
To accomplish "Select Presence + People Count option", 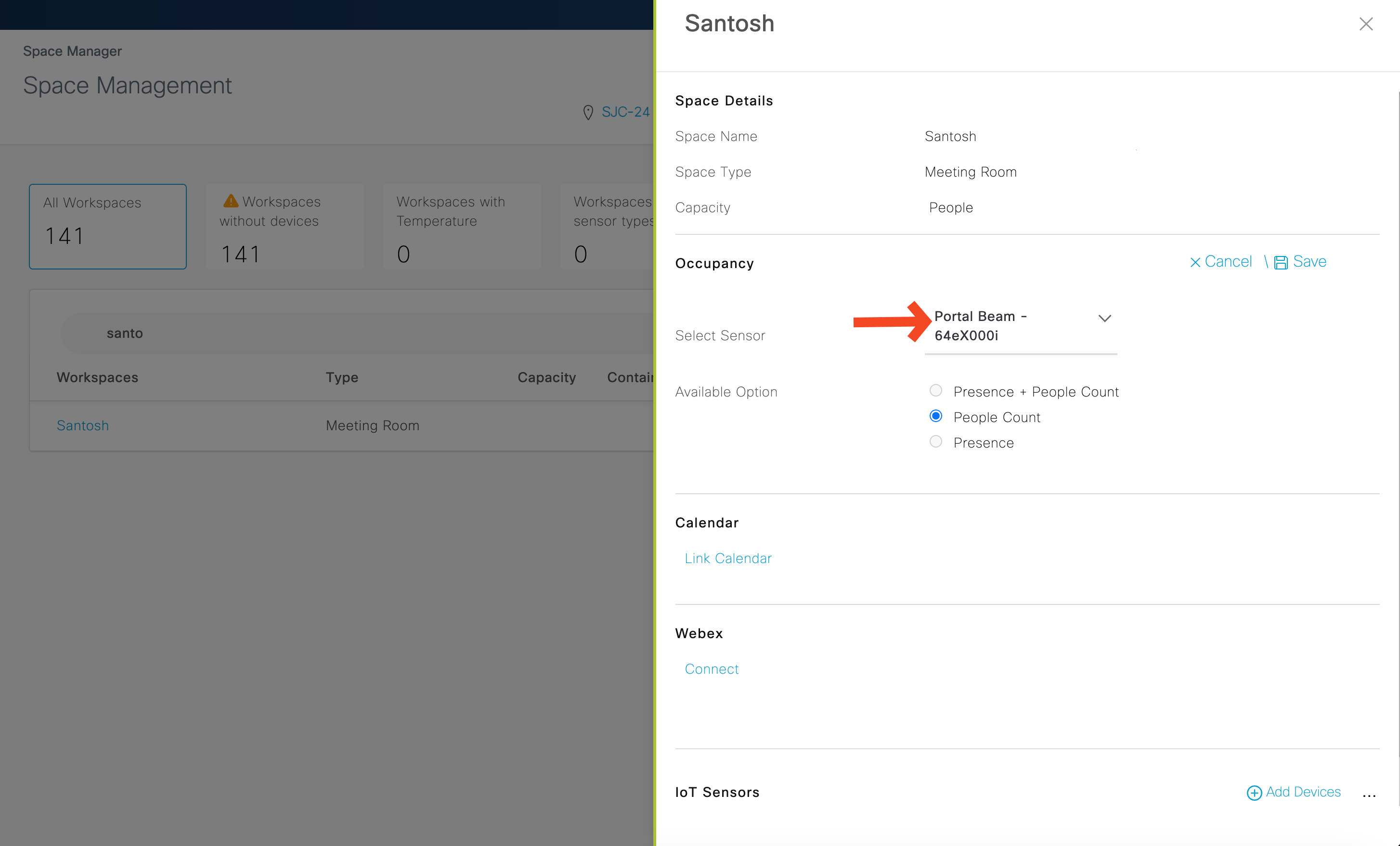I will coord(936,391).
